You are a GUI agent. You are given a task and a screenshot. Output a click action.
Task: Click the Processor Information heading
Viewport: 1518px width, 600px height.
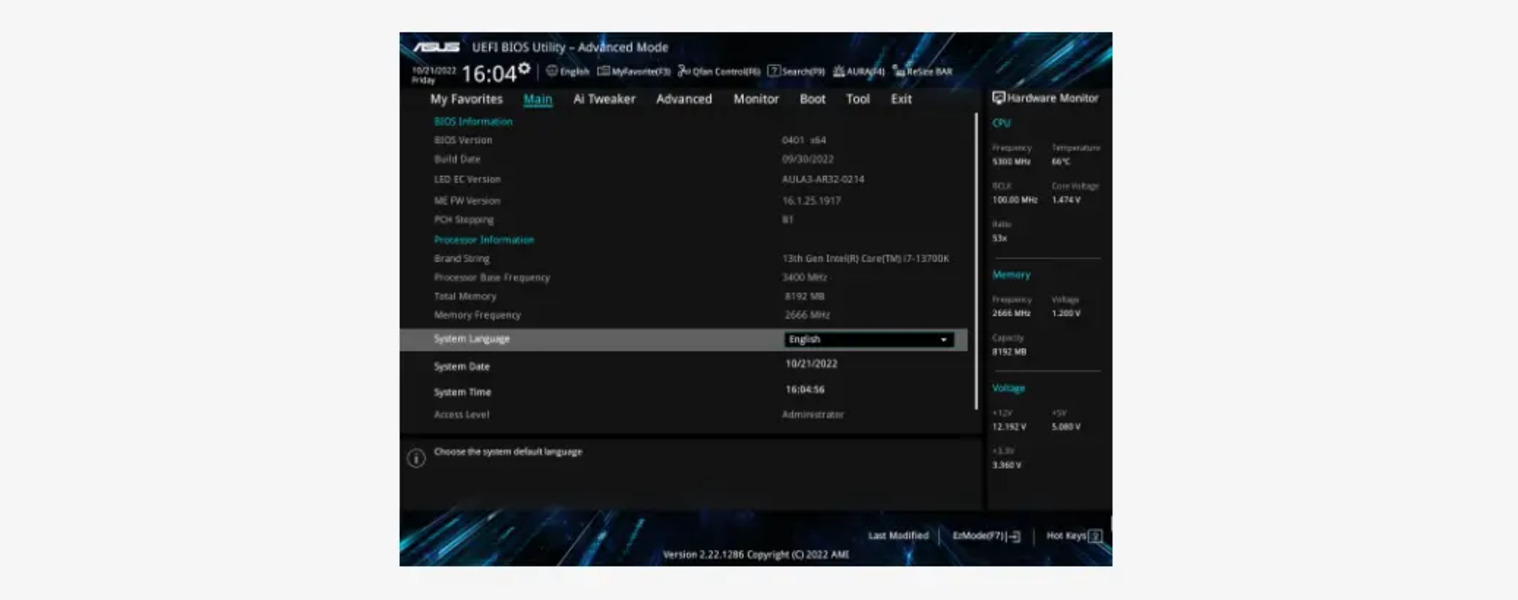pyautogui.click(x=484, y=241)
